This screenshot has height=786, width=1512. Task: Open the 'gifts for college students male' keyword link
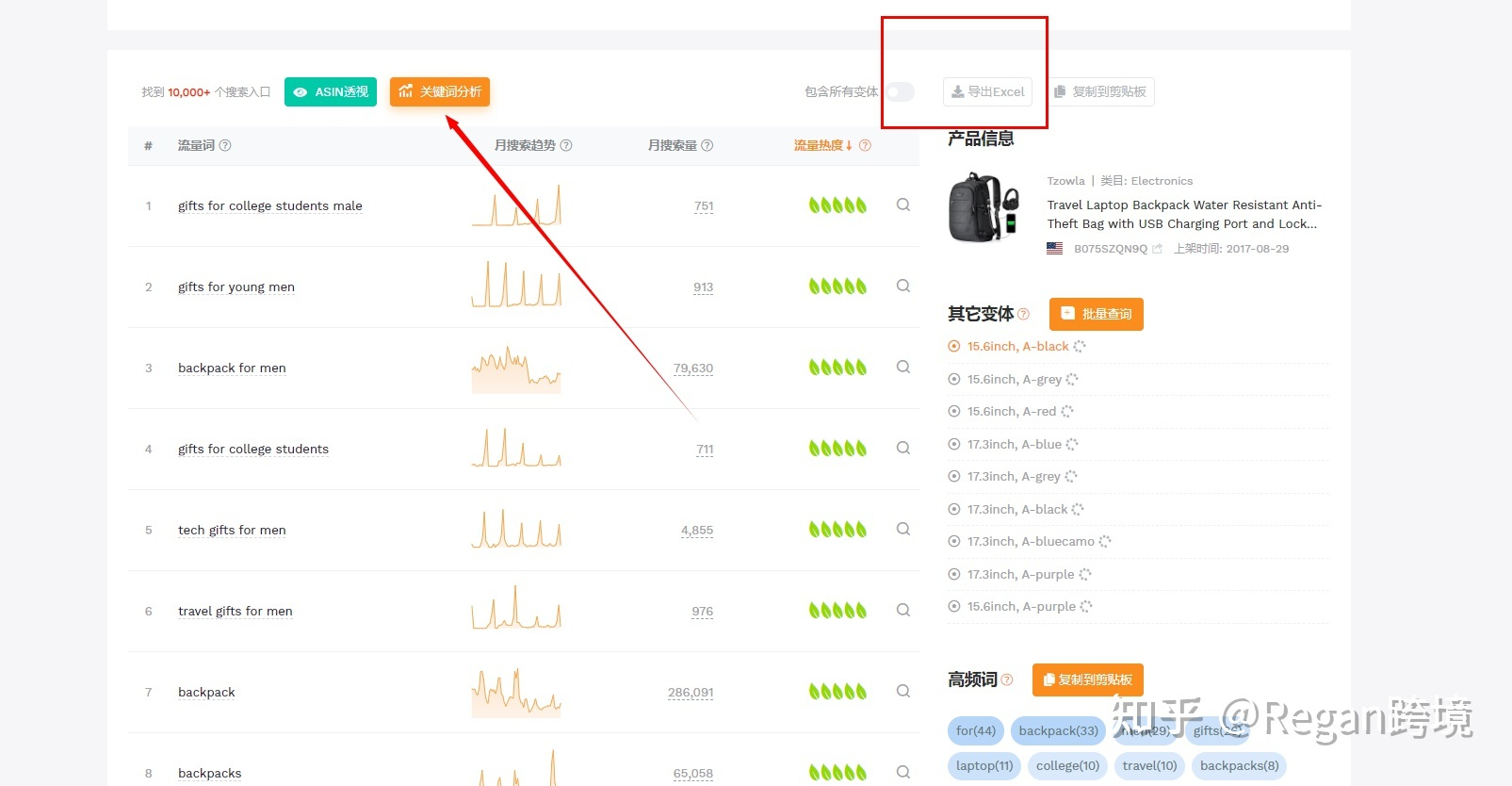click(269, 205)
